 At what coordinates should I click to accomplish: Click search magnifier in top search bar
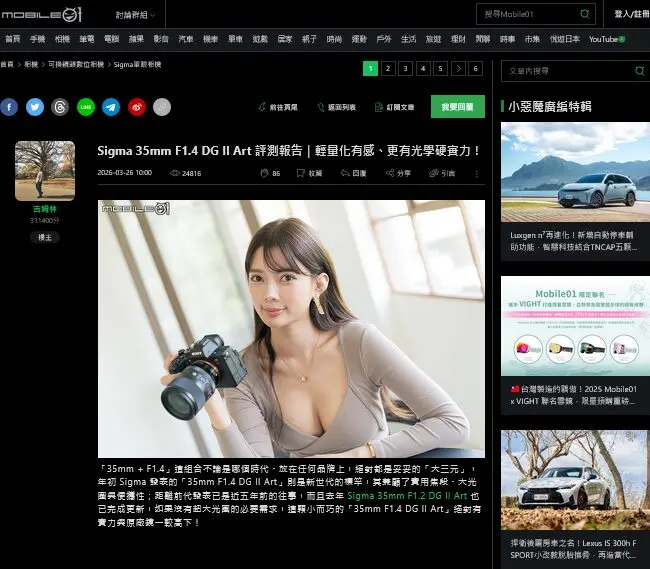tap(585, 14)
